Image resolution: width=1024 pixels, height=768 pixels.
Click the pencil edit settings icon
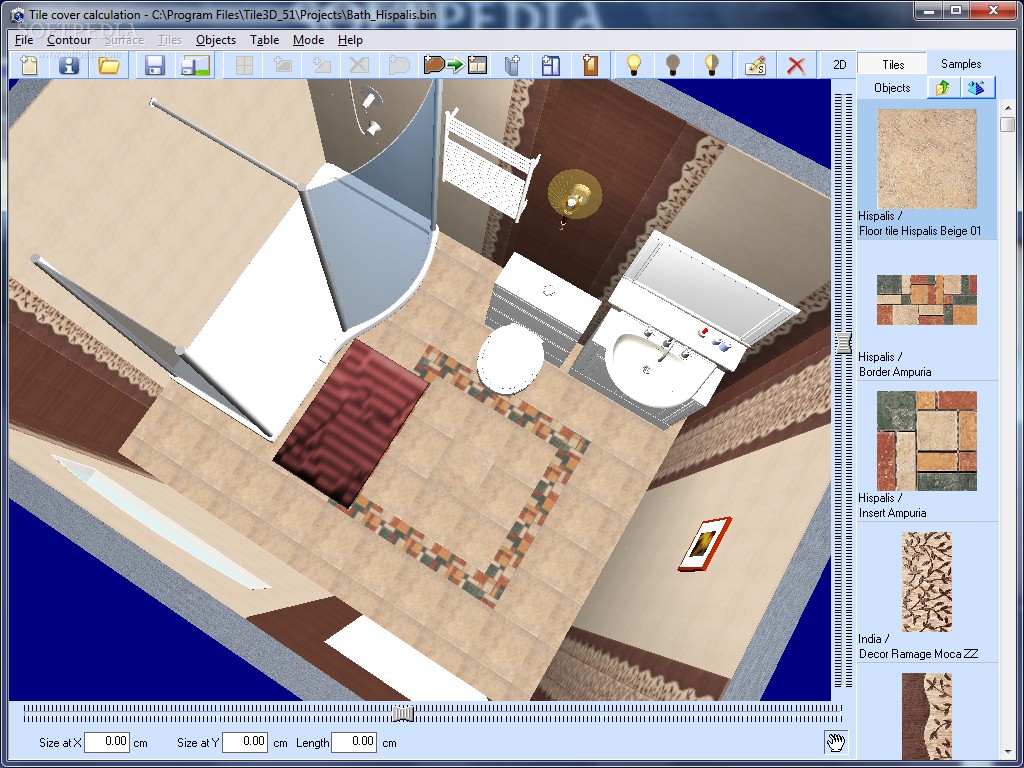point(756,65)
